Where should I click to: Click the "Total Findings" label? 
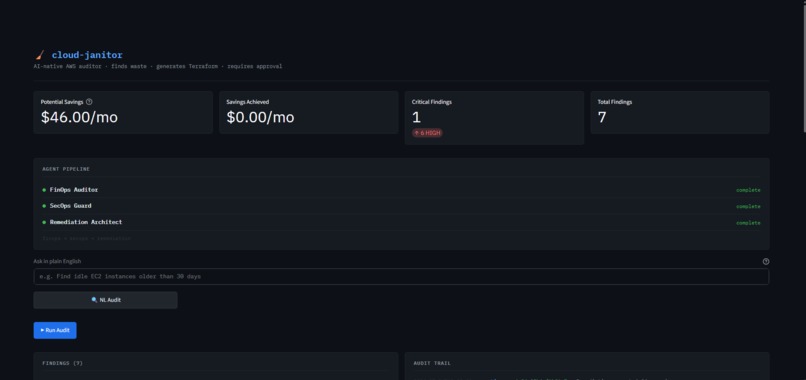click(615, 102)
